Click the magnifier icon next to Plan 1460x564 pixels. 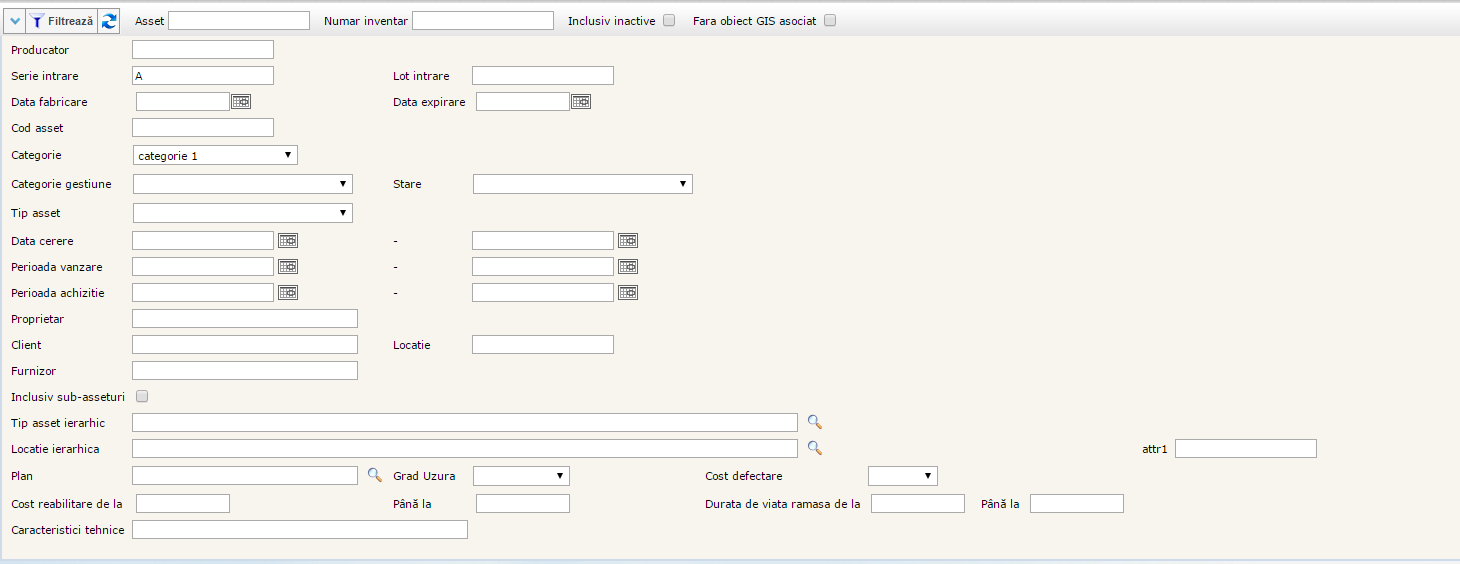coord(375,475)
